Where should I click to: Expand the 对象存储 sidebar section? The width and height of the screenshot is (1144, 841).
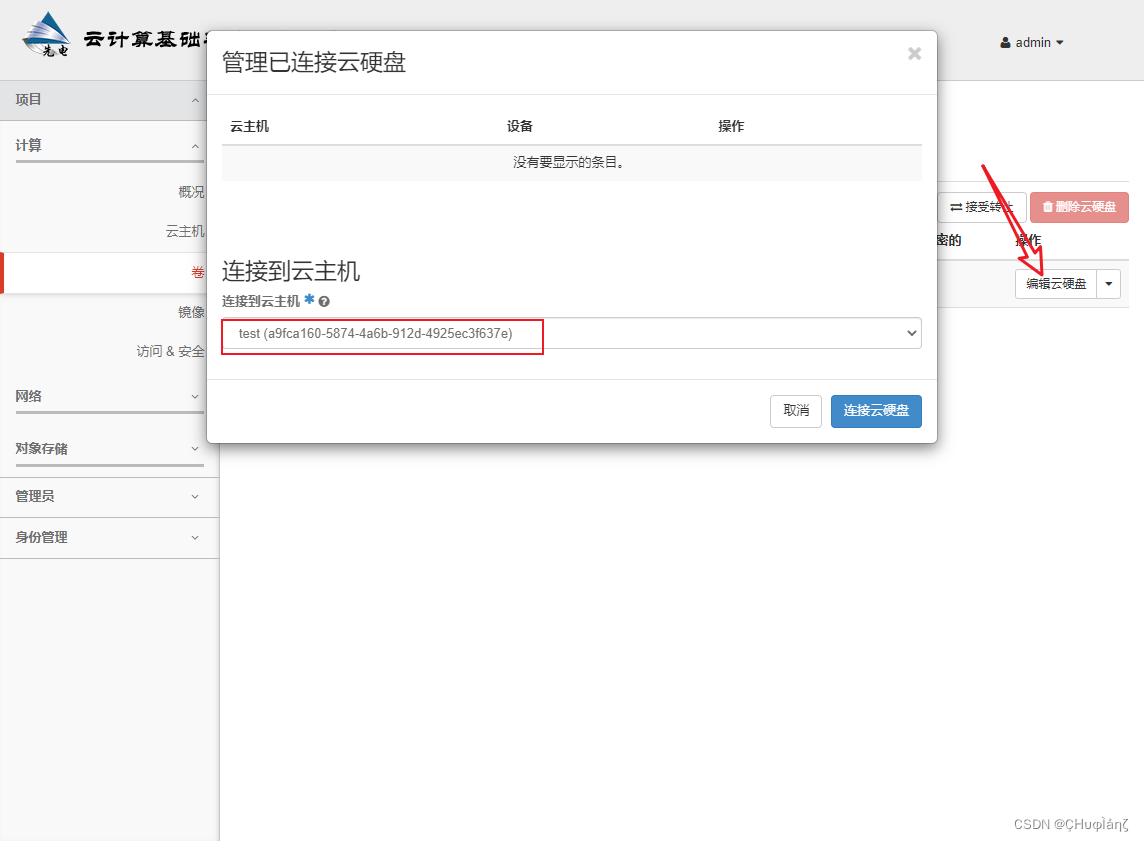point(109,449)
